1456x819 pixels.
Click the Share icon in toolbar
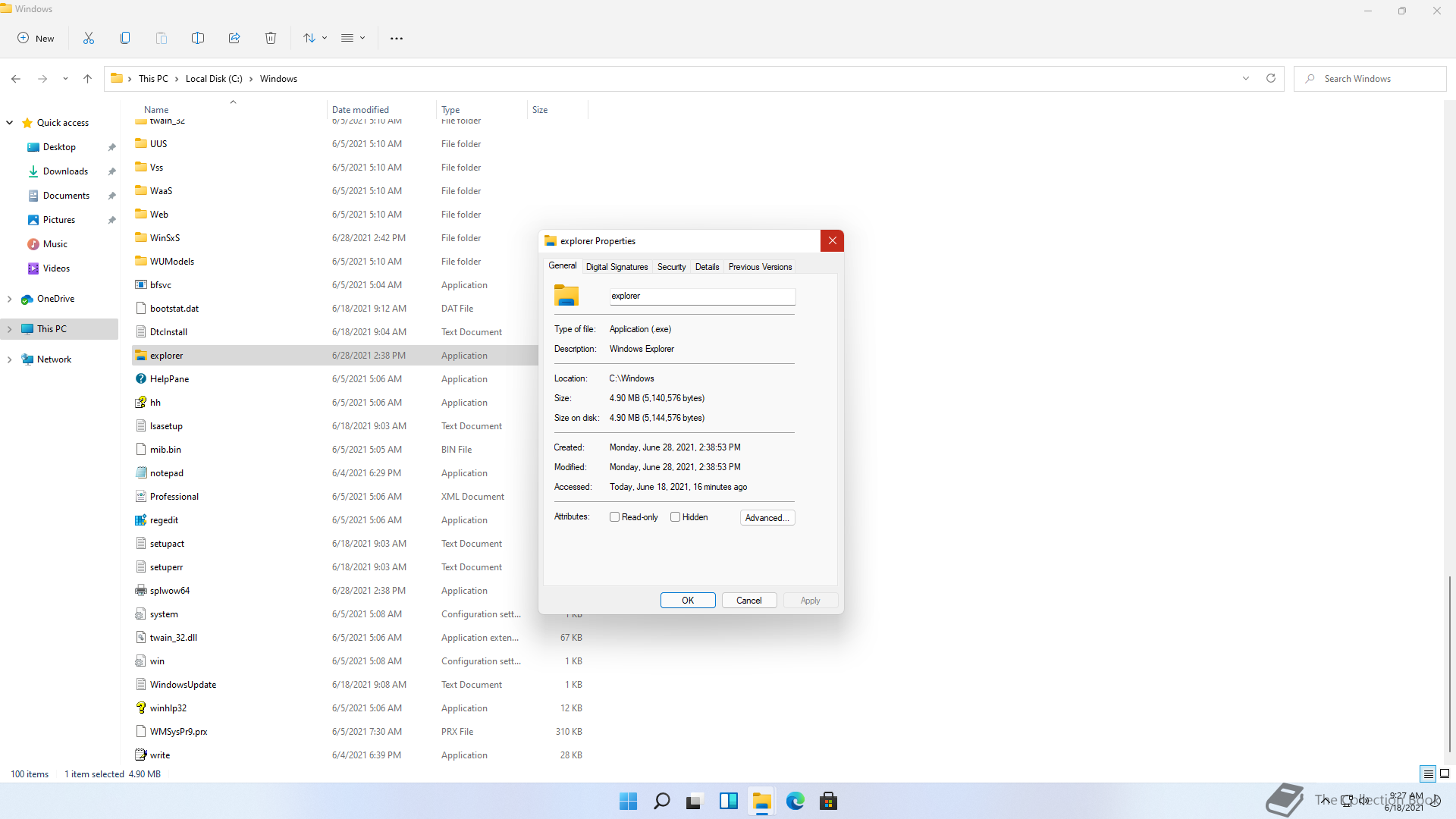(234, 38)
